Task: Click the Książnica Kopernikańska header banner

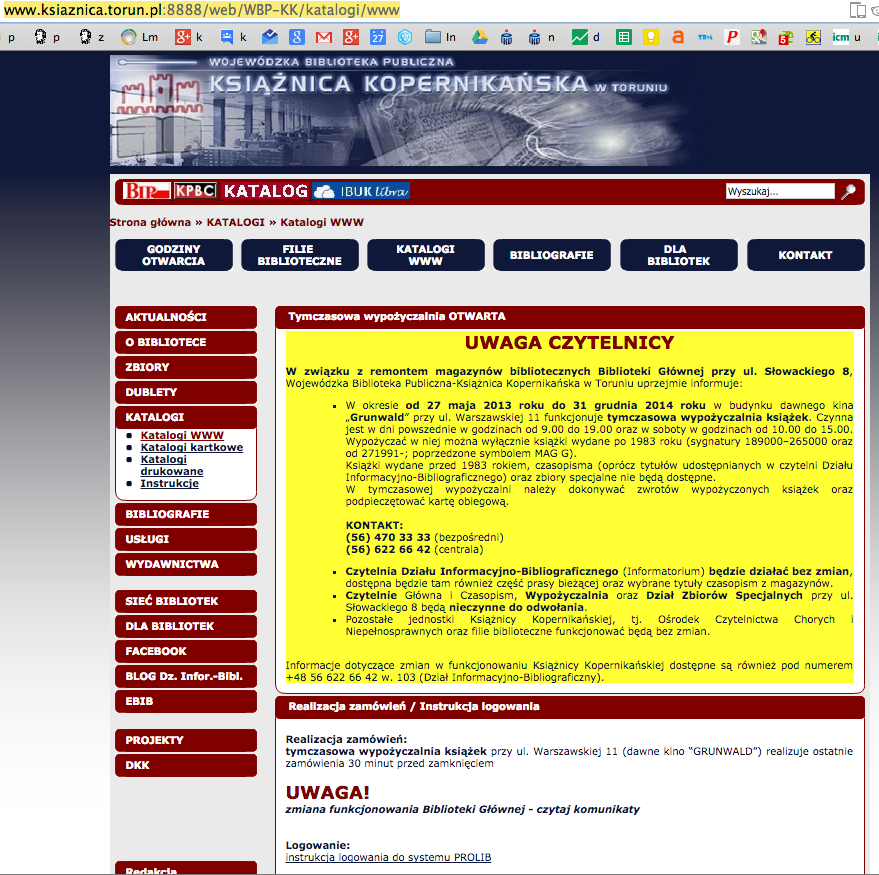Action: click(x=400, y=110)
